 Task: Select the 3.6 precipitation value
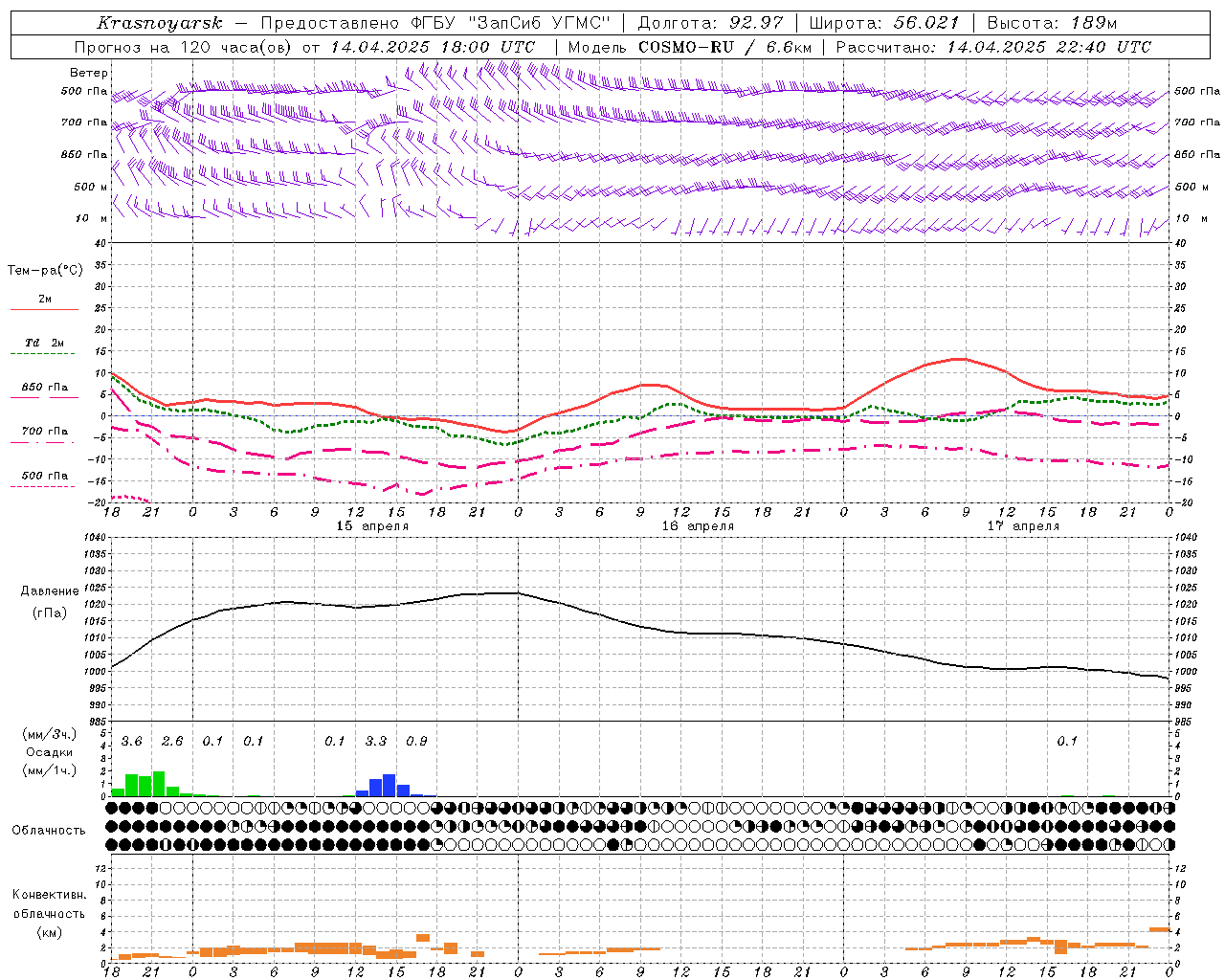132,742
